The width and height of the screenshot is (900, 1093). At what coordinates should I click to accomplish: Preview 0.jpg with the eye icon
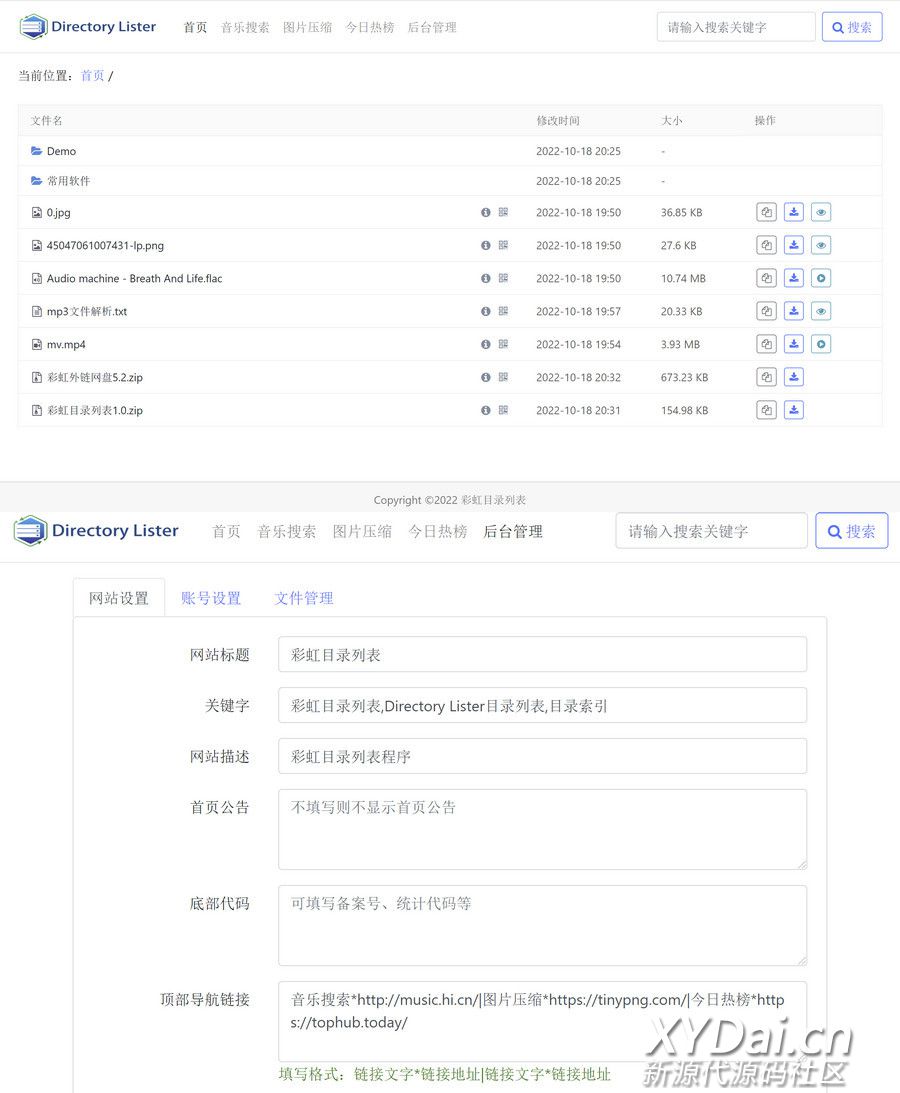click(x=821, y=212)
